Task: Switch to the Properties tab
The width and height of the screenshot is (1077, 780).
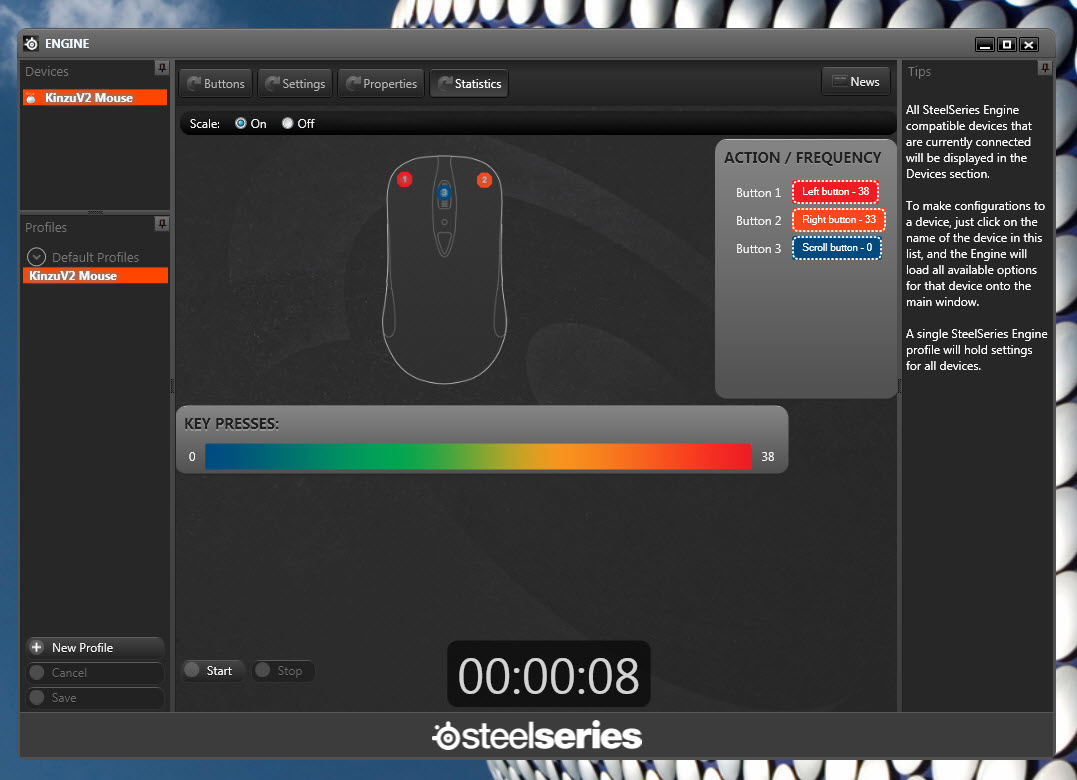Action: (381, 84)
